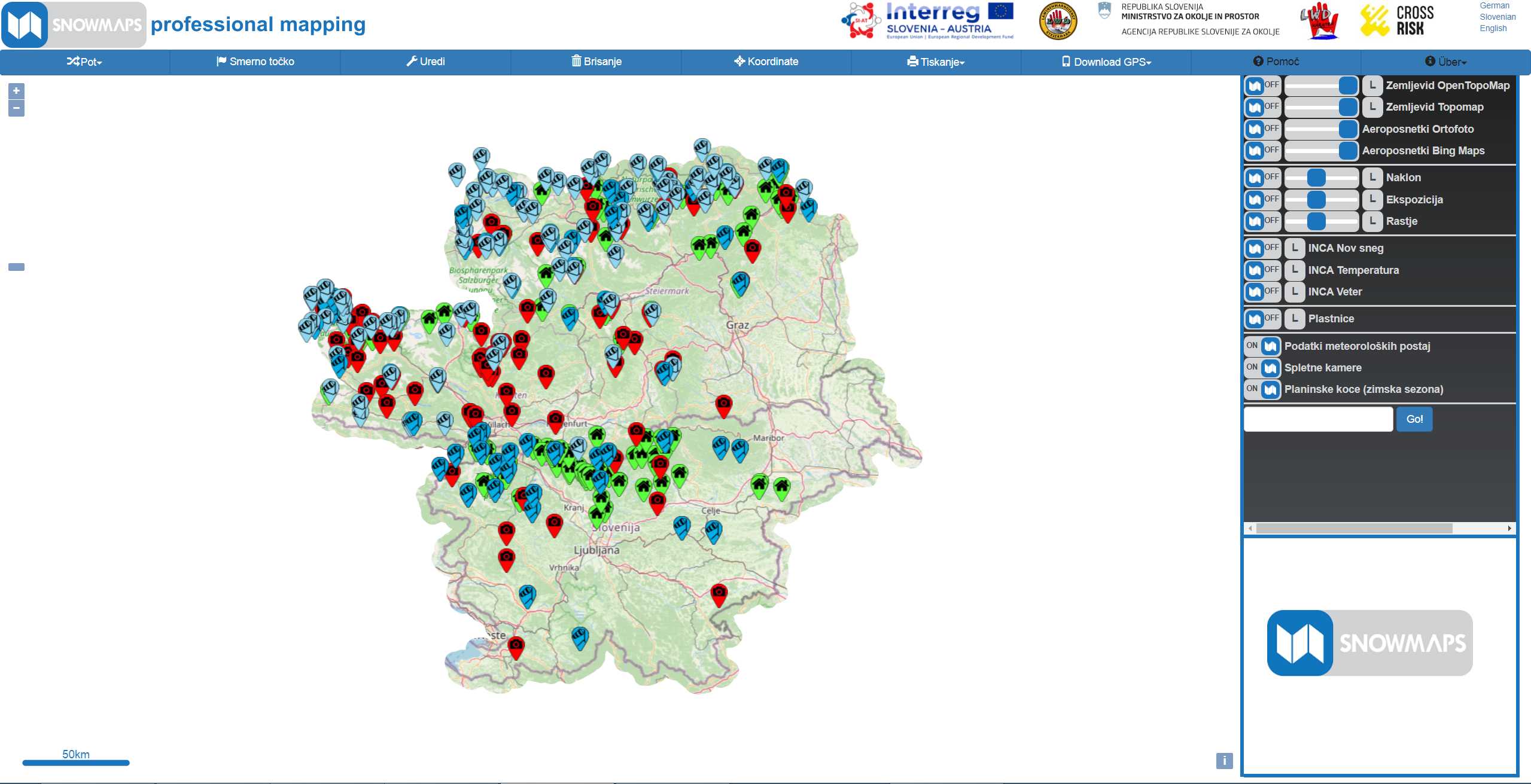The image size is (1531, 784).
Task: Disable Planinske koce (zimska sezona) layer
Action: point(1262,389)
